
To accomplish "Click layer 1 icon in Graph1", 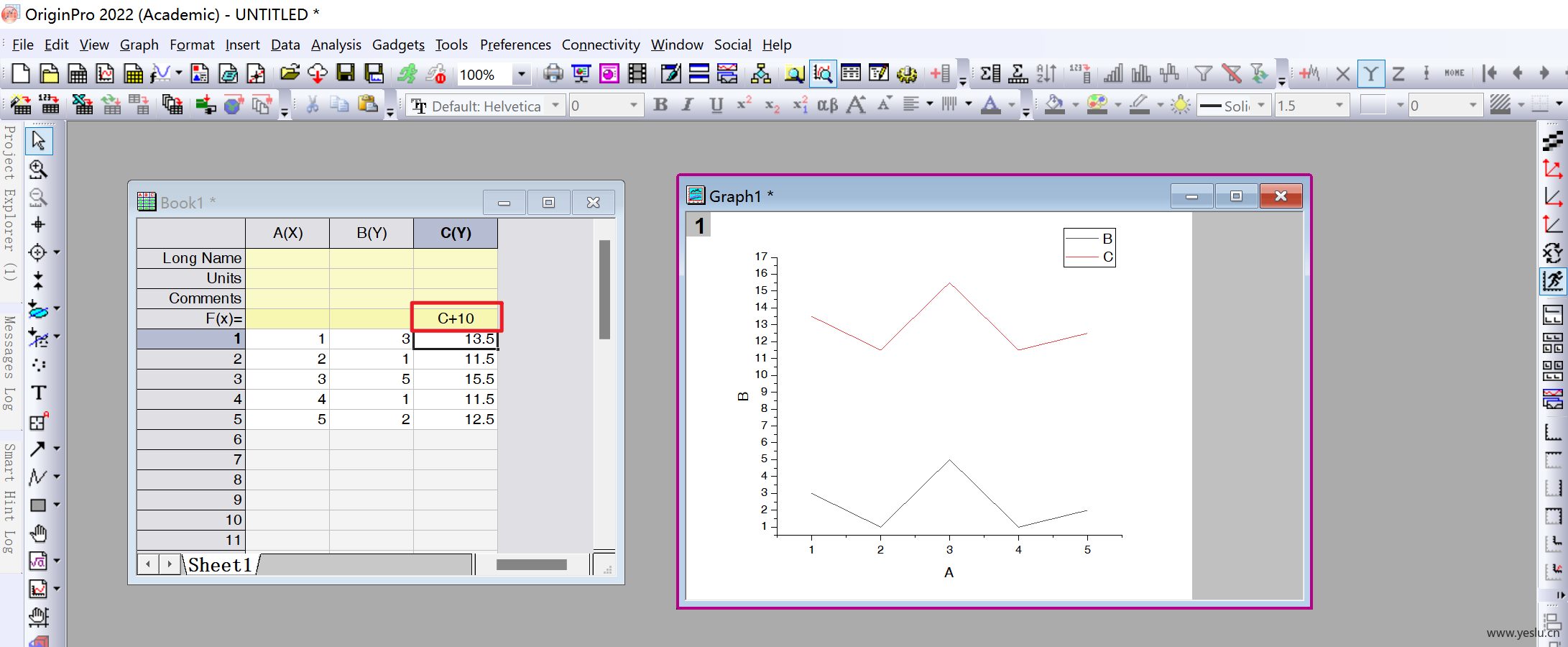I will [x=699, y=226].
